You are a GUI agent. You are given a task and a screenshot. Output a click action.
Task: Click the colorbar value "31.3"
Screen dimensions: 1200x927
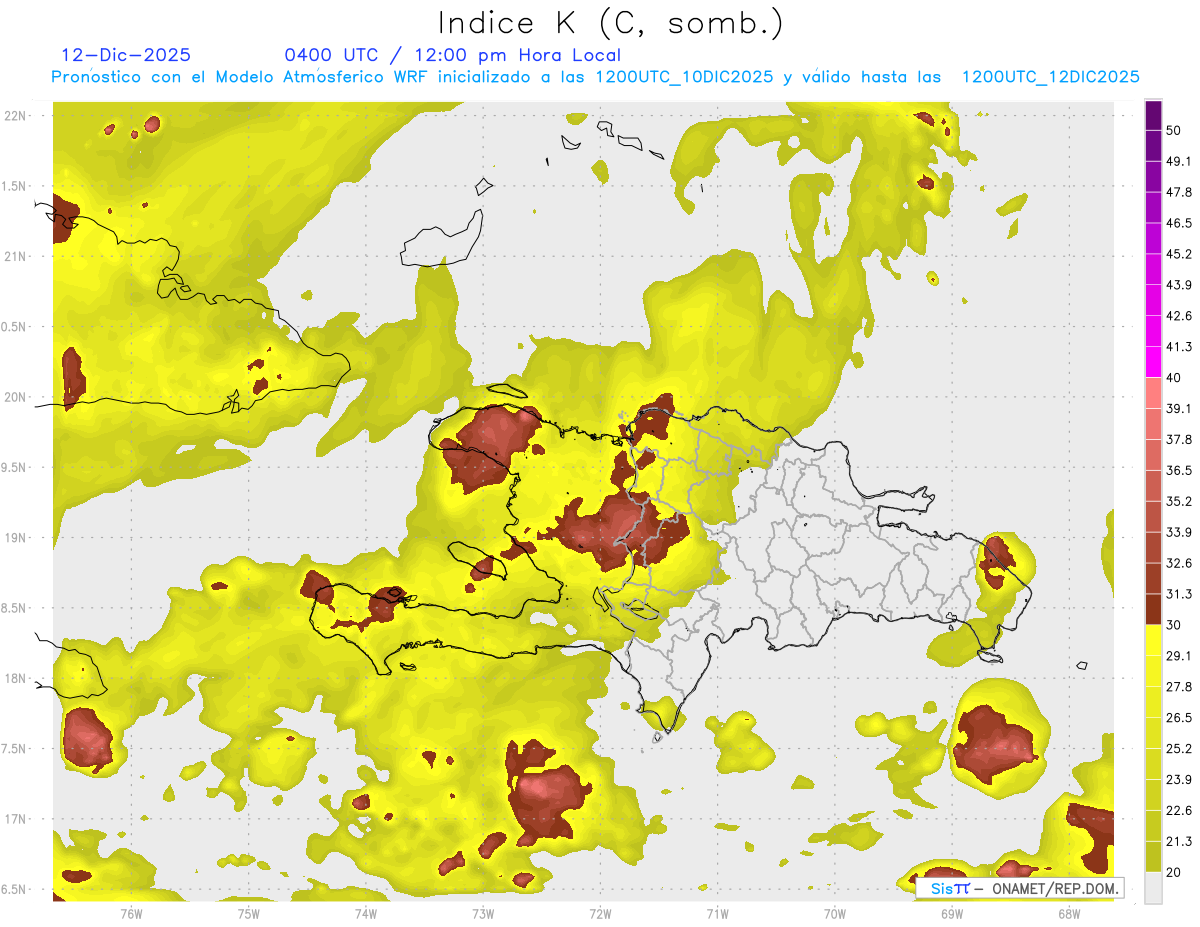[1179, 594]
